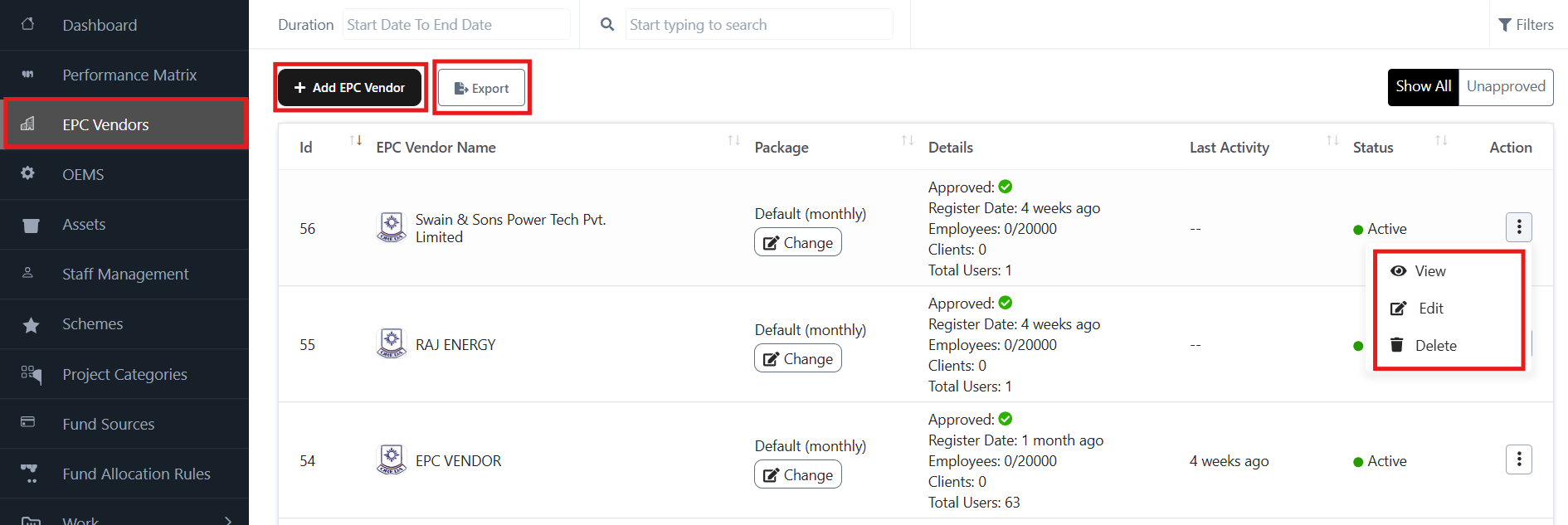The height and width of the screenshot is (525, 1568).
Task: Click the Assets icon in sidebar
Action: tap(31, 225)
